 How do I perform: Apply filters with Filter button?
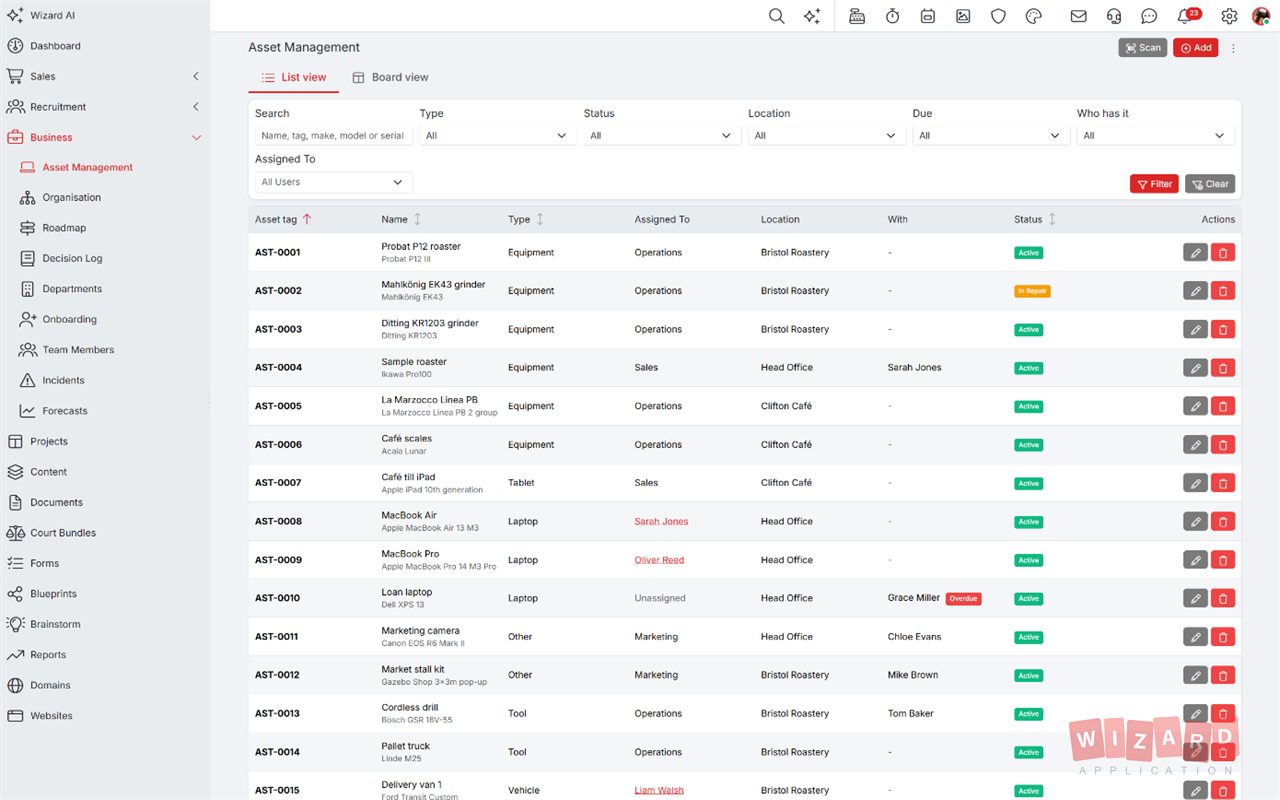click(1154, 184)
